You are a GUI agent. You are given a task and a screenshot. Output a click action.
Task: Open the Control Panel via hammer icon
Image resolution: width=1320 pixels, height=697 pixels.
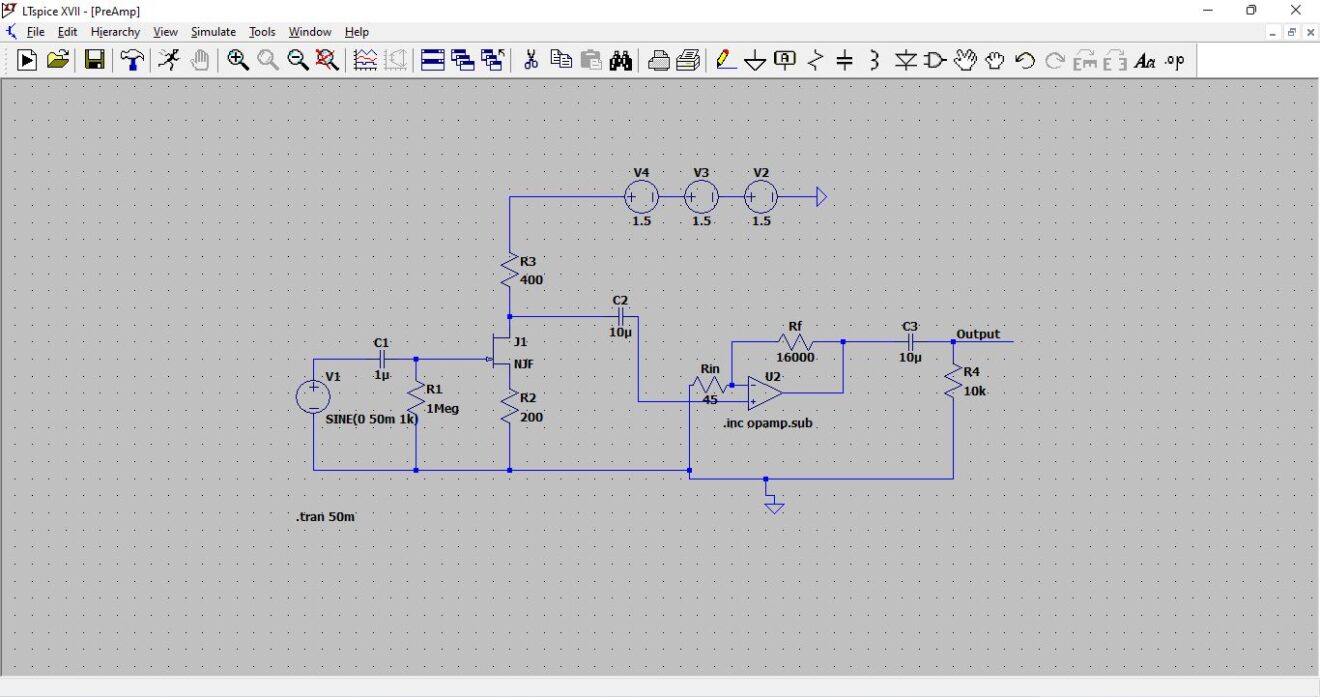click(133, 60)
